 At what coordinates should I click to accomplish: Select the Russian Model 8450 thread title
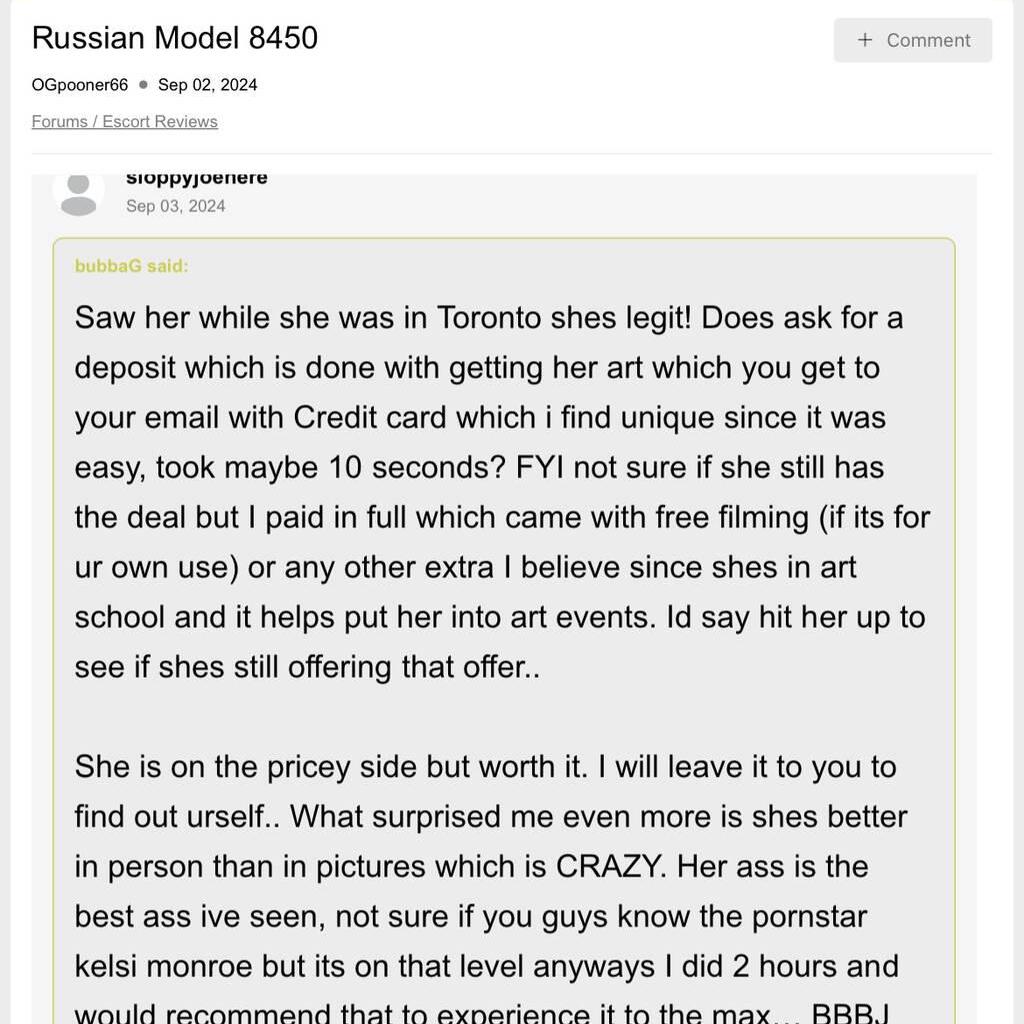(174, 38)
